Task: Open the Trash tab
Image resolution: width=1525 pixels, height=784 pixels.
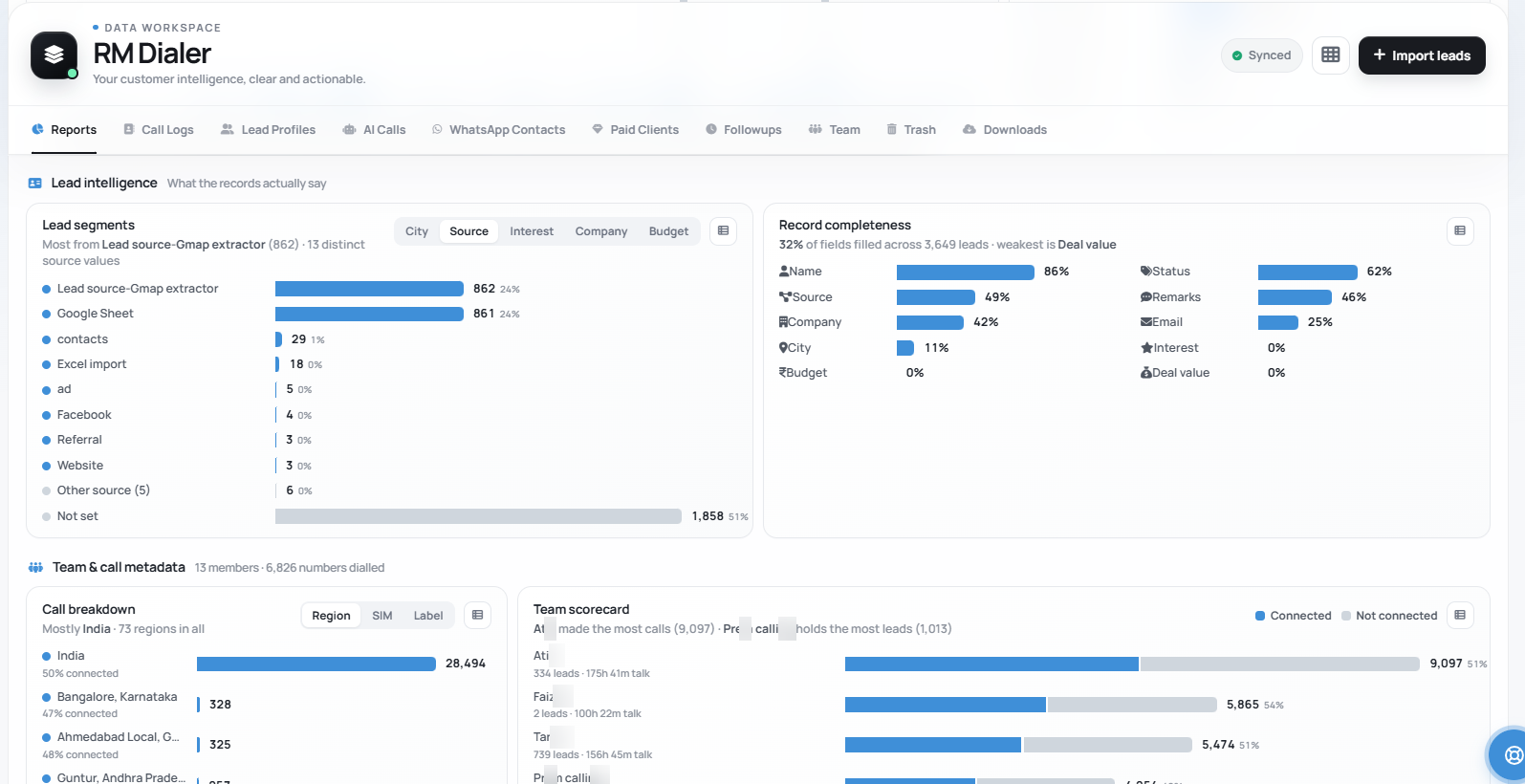Action: pos(911,130)
